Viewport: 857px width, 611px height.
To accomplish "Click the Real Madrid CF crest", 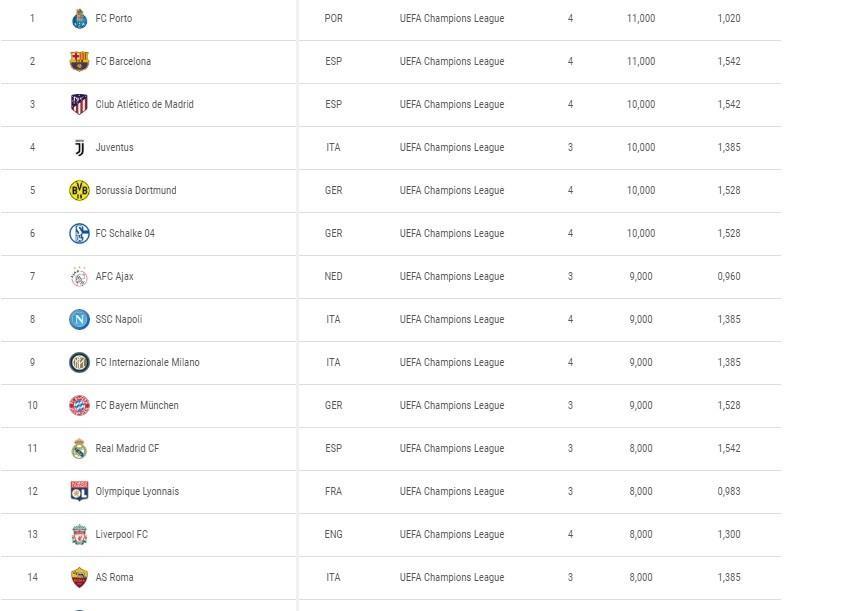I will pyautogui.click(x=79, y=449).
